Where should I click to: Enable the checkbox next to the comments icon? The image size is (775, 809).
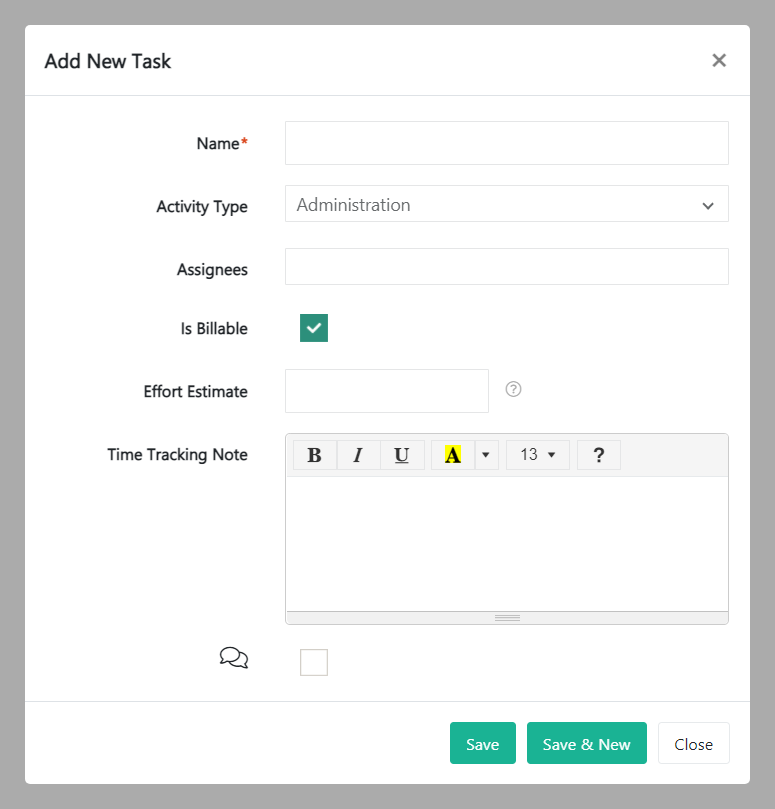tap(313, 661)
